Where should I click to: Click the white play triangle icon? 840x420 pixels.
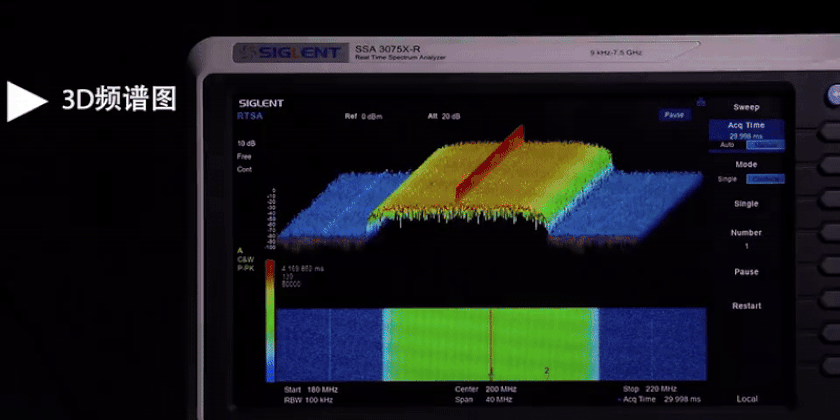[26, 101]
